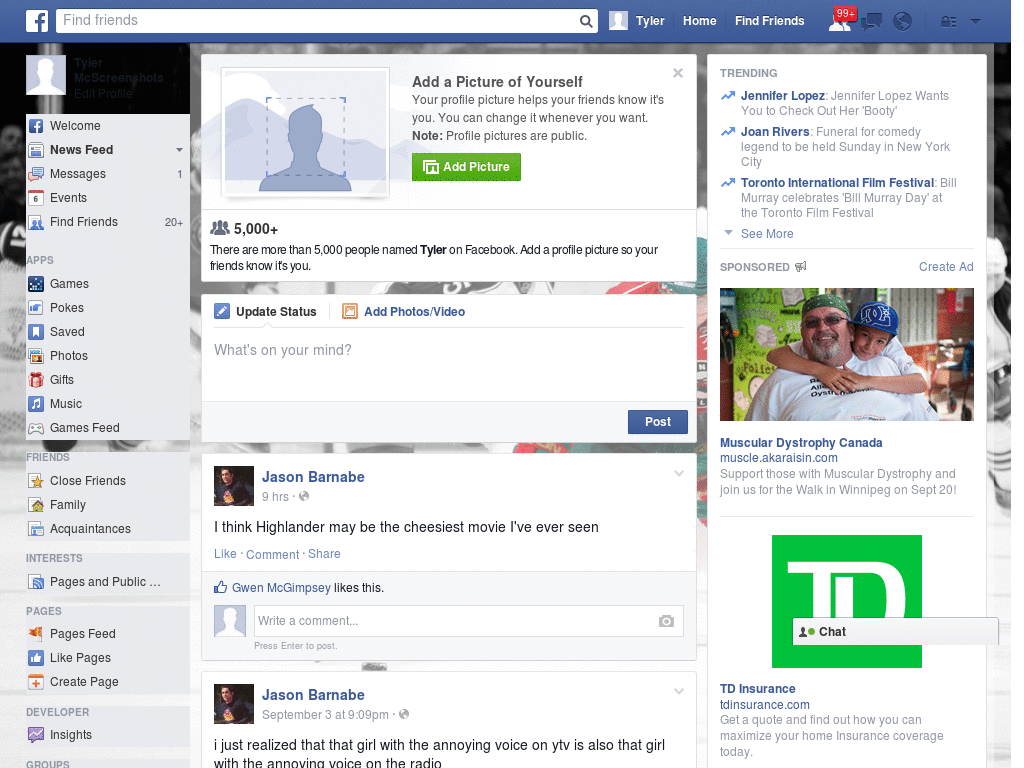Screen dimensions: 1024x768
Task: Click the Facebook logo in the top bar
Action: (x=37, y=21)
